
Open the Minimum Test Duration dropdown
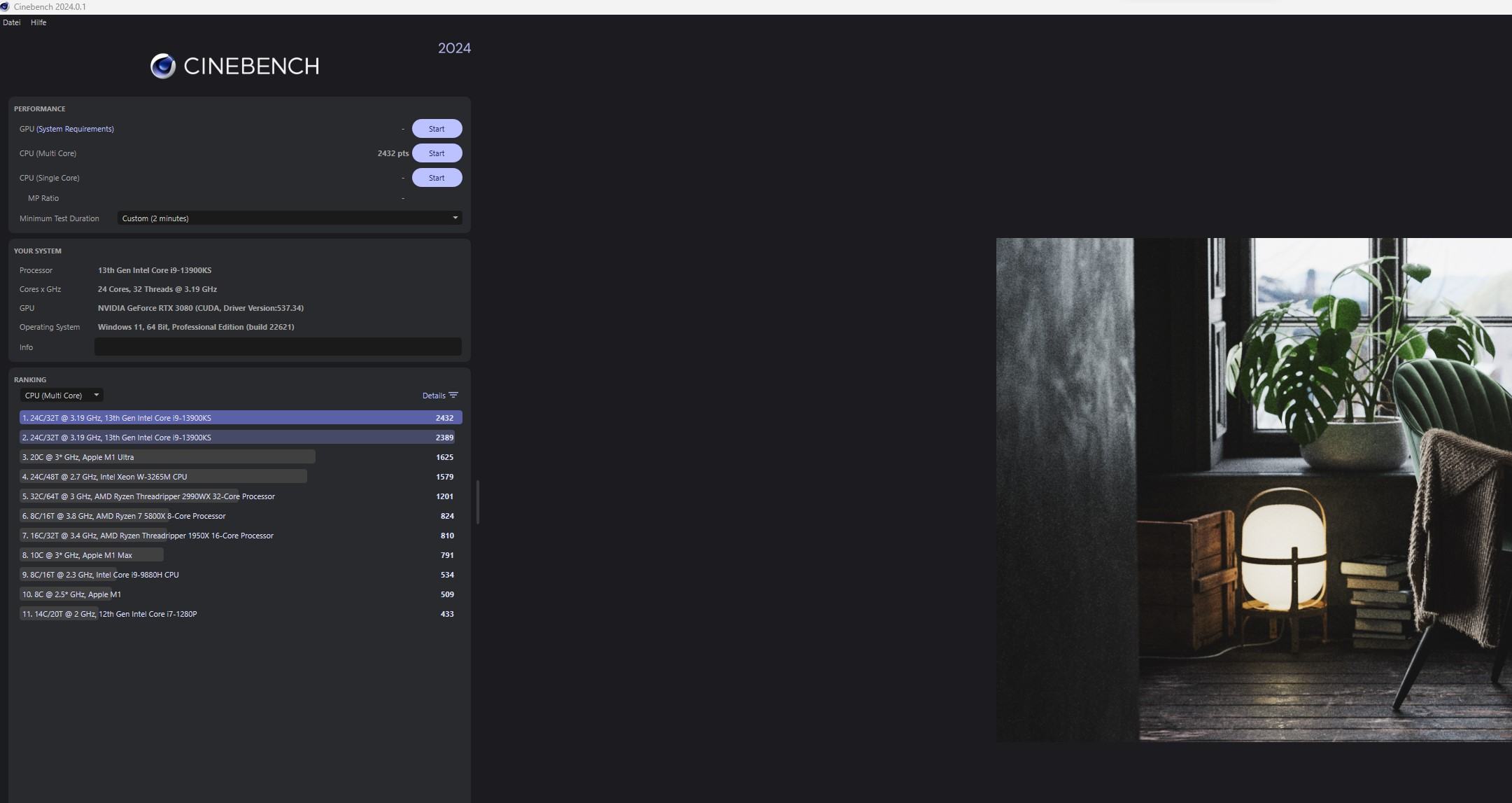point(290,218)
